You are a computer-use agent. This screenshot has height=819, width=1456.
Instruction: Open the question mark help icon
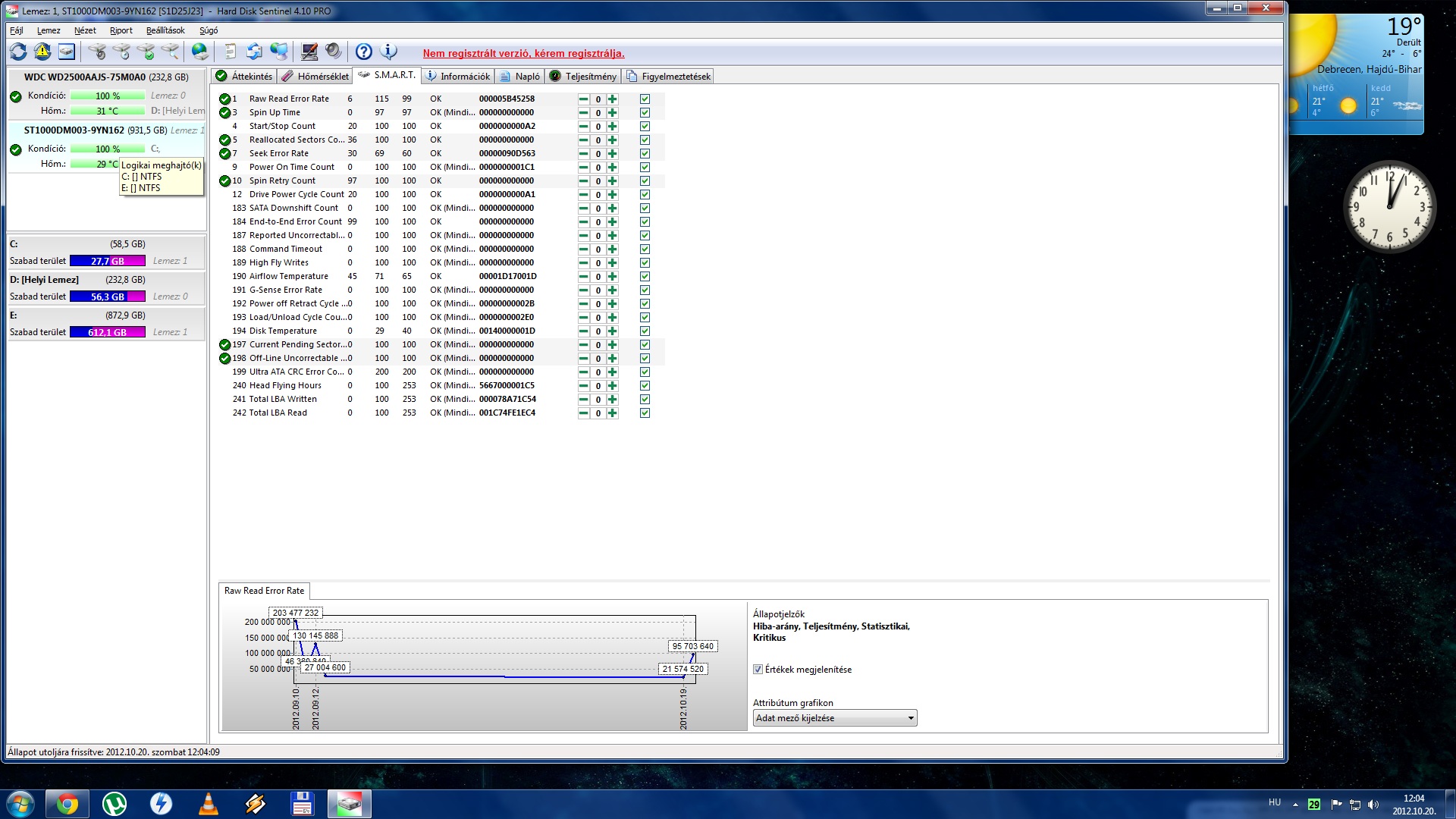tap(364, 52)
